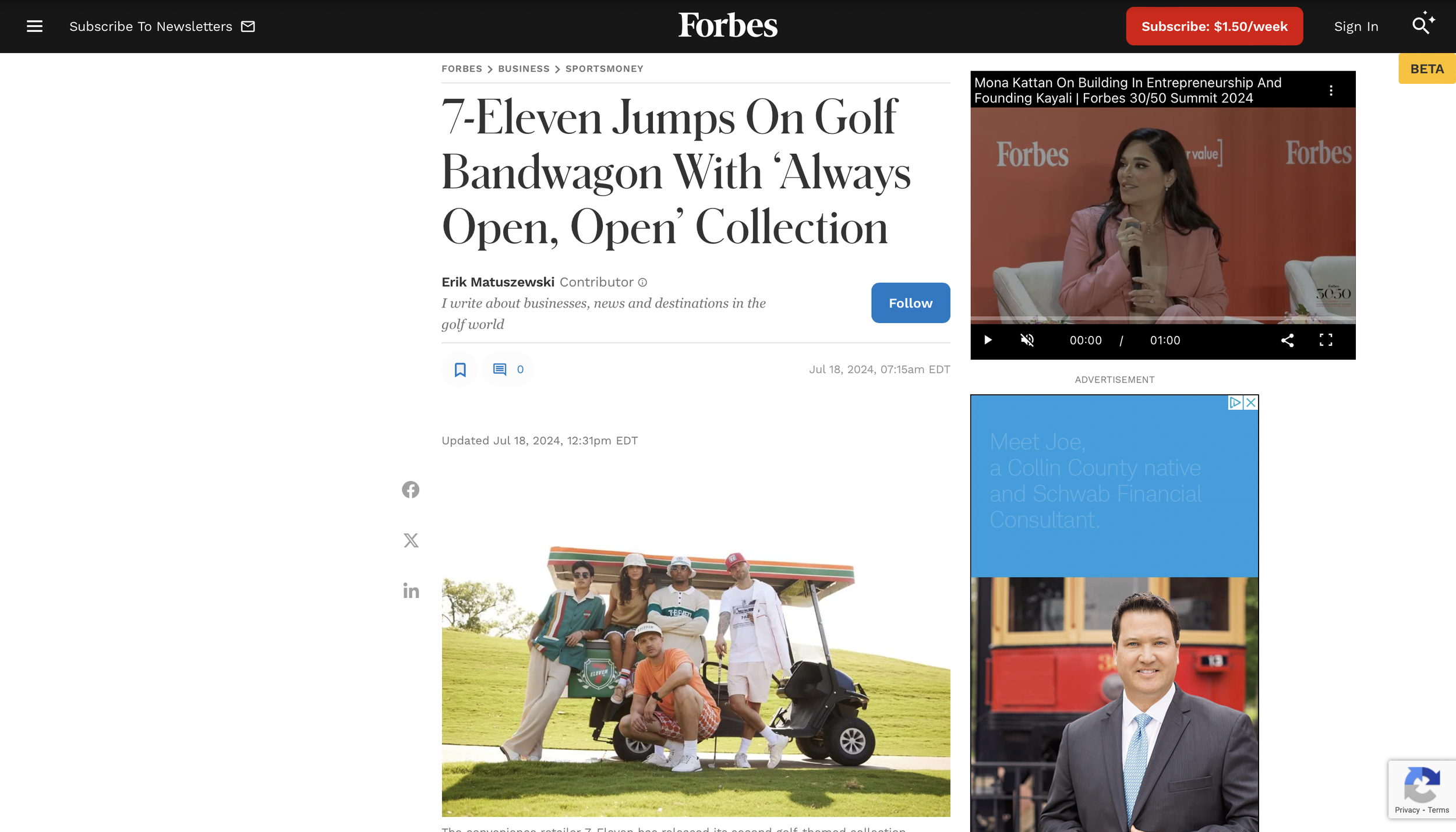Open the video share icon
Screen dimensions: 1456x832
[1287, 341]
